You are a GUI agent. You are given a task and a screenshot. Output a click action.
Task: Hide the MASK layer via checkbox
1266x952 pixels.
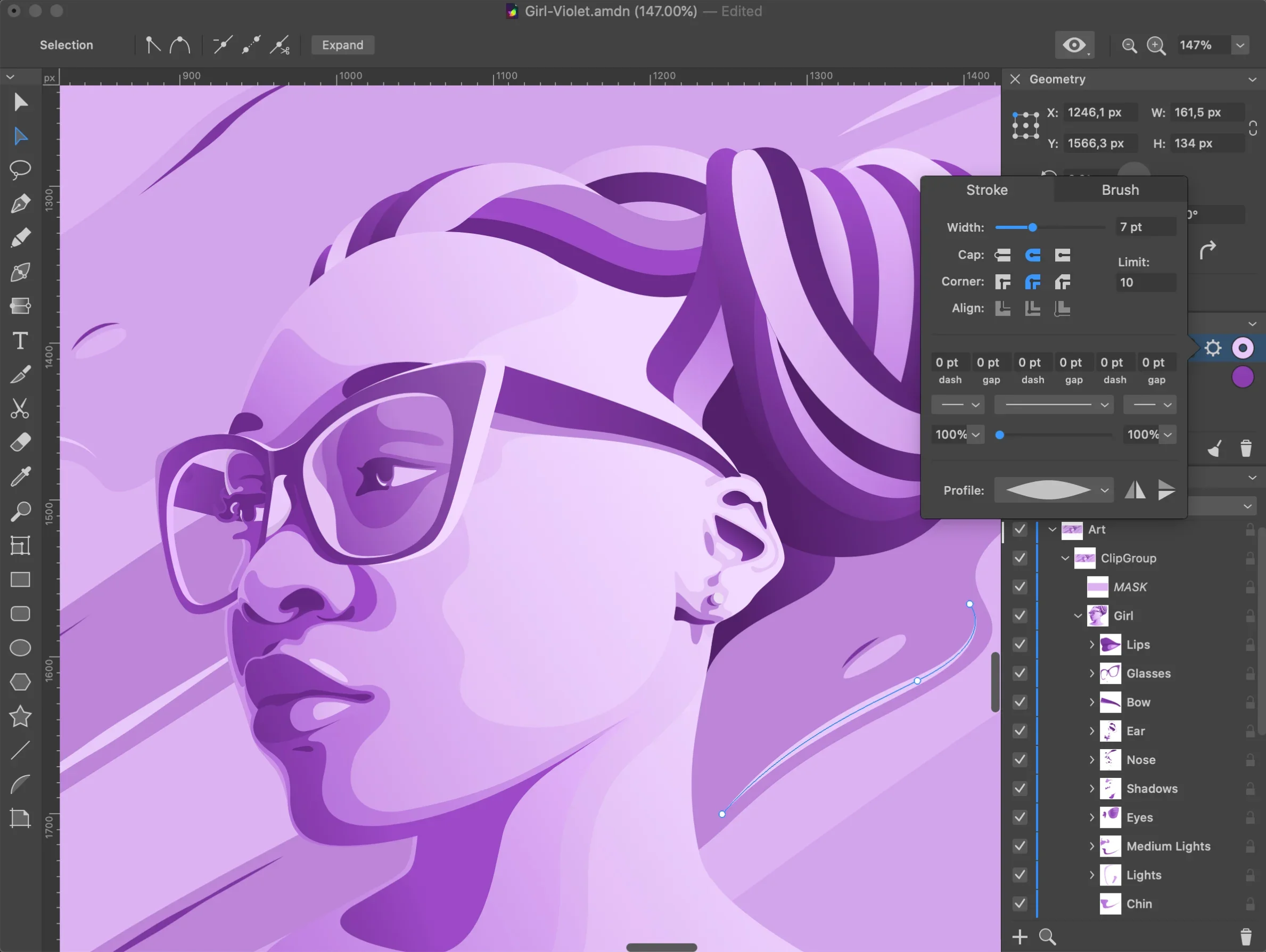pos(1020,587)
